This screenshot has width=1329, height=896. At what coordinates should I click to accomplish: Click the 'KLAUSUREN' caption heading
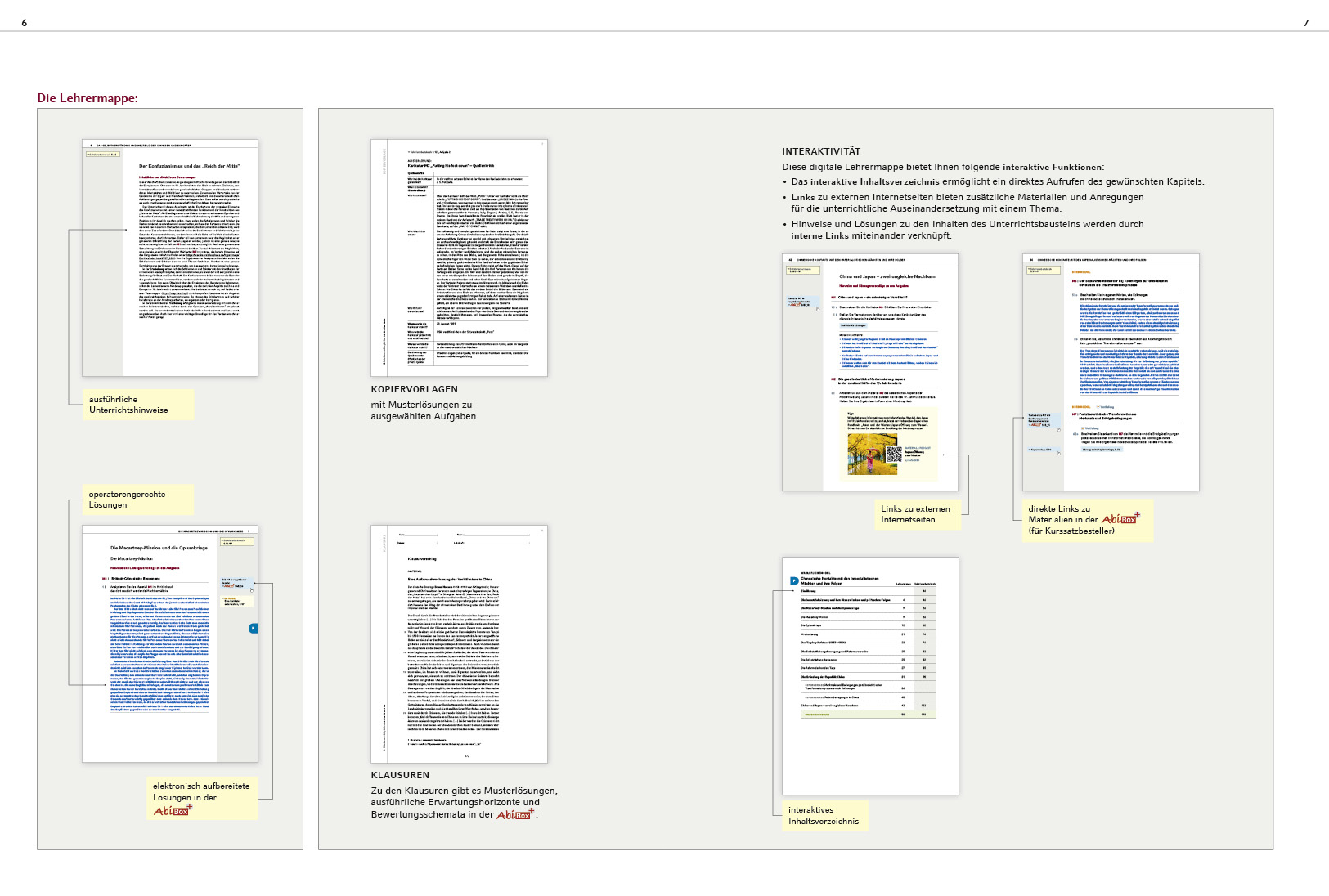coord(400,775)
